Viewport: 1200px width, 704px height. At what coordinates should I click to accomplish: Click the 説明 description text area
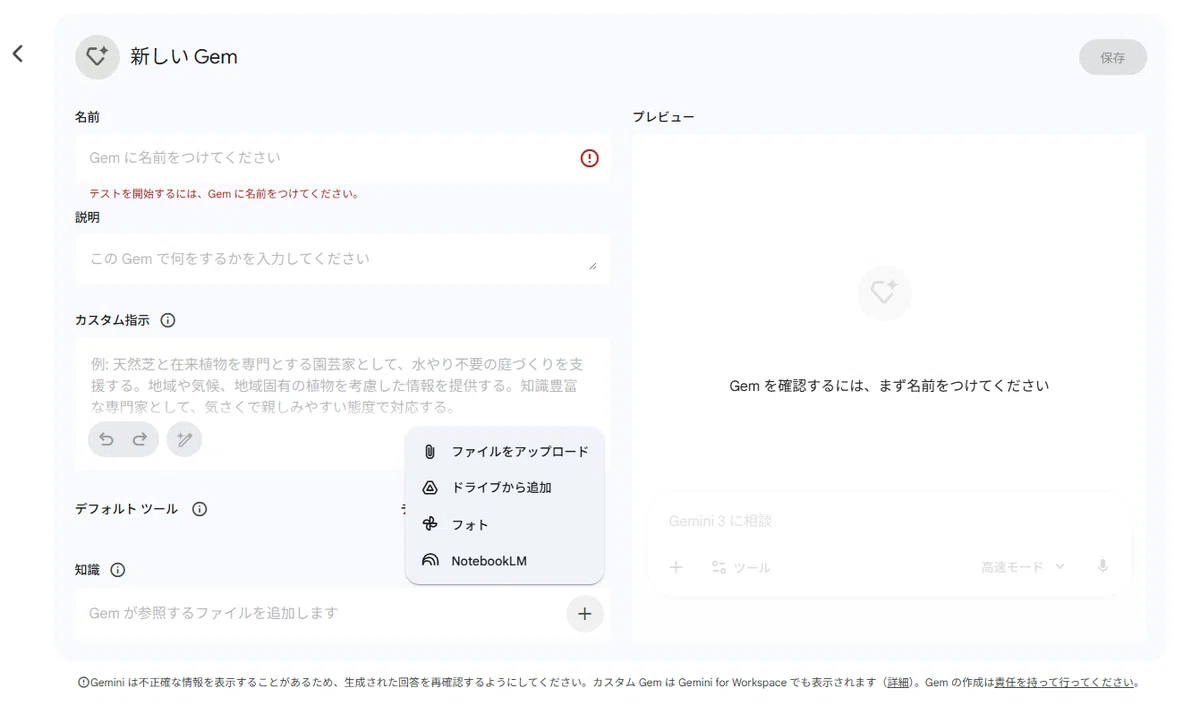click(343, 259)
